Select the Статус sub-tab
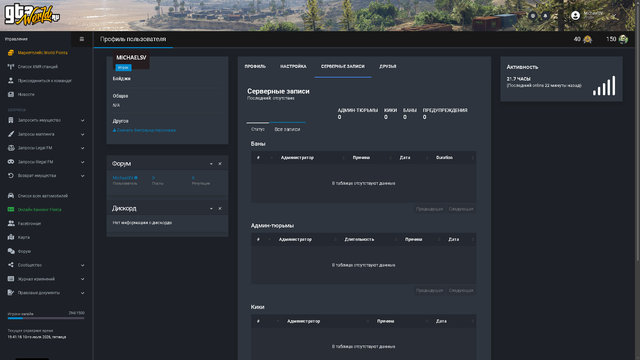Image resolution: width=640 pixels, height=360 pixels. pyautogui.click(x=258, y=129)
